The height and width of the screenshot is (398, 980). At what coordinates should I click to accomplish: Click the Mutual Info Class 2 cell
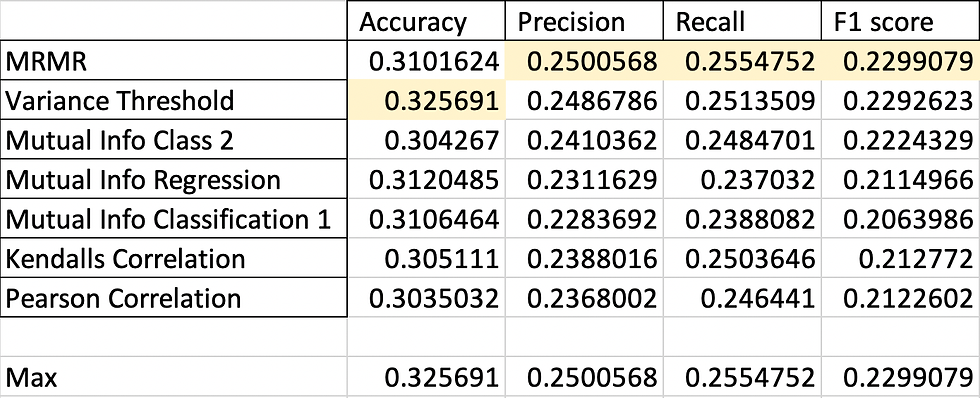(174, 139)
